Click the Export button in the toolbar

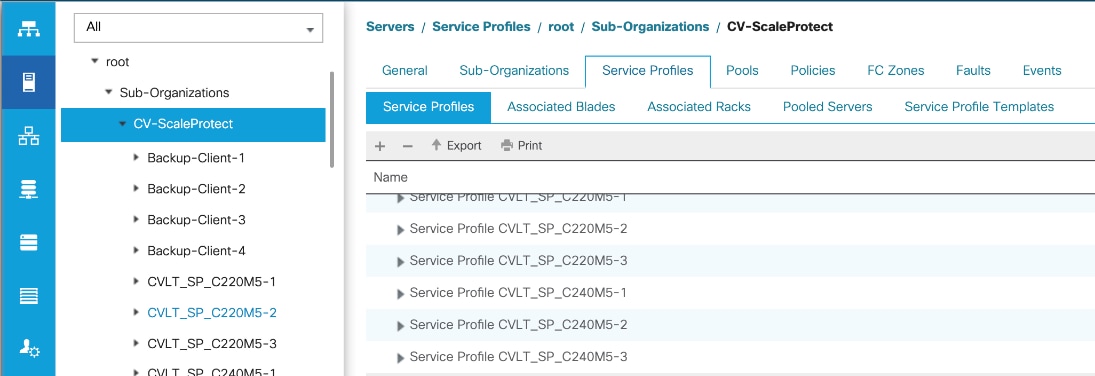point(456,145)
